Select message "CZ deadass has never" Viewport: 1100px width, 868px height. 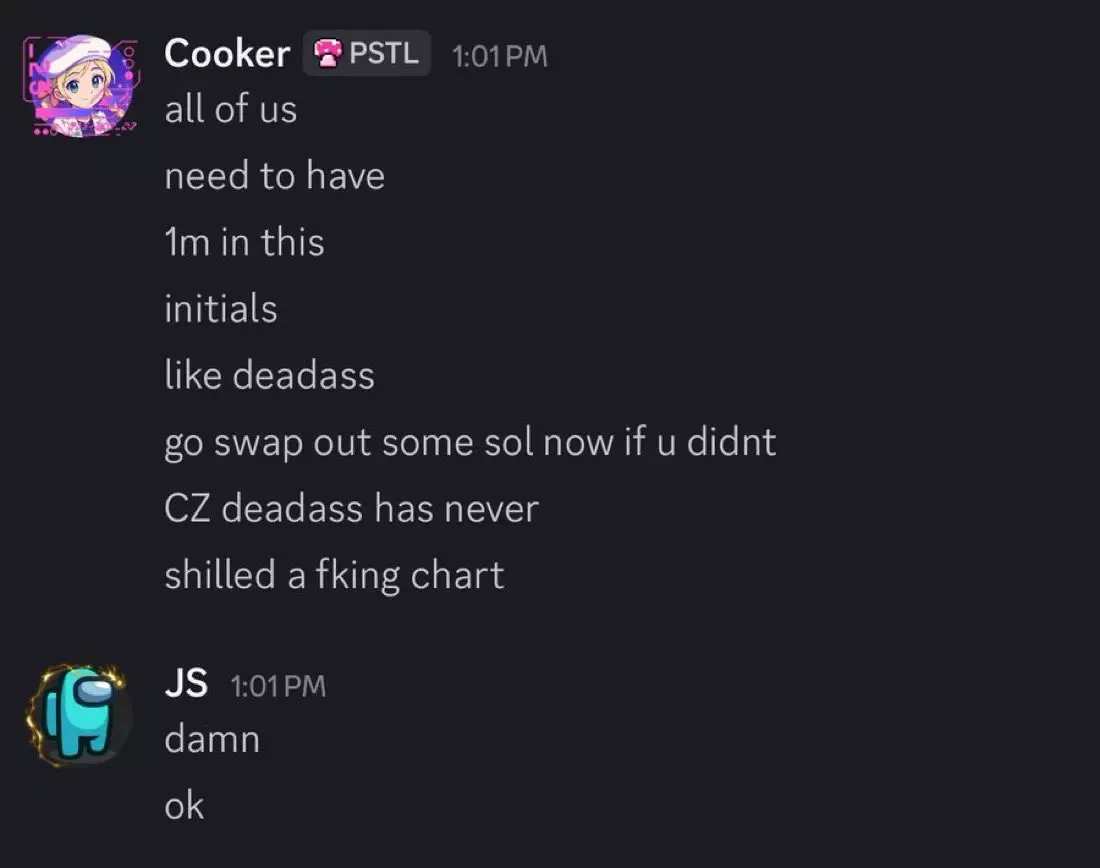pos(351,508)
